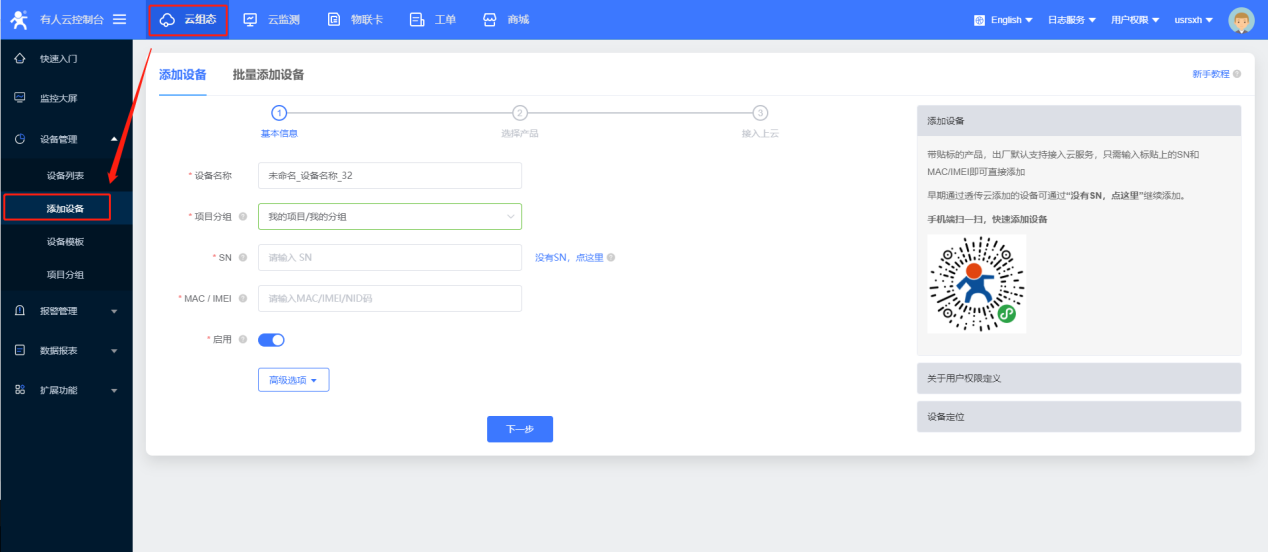Open the 日志服务 dropdown
The image size is (1268, 552).
pos(1071,20)
